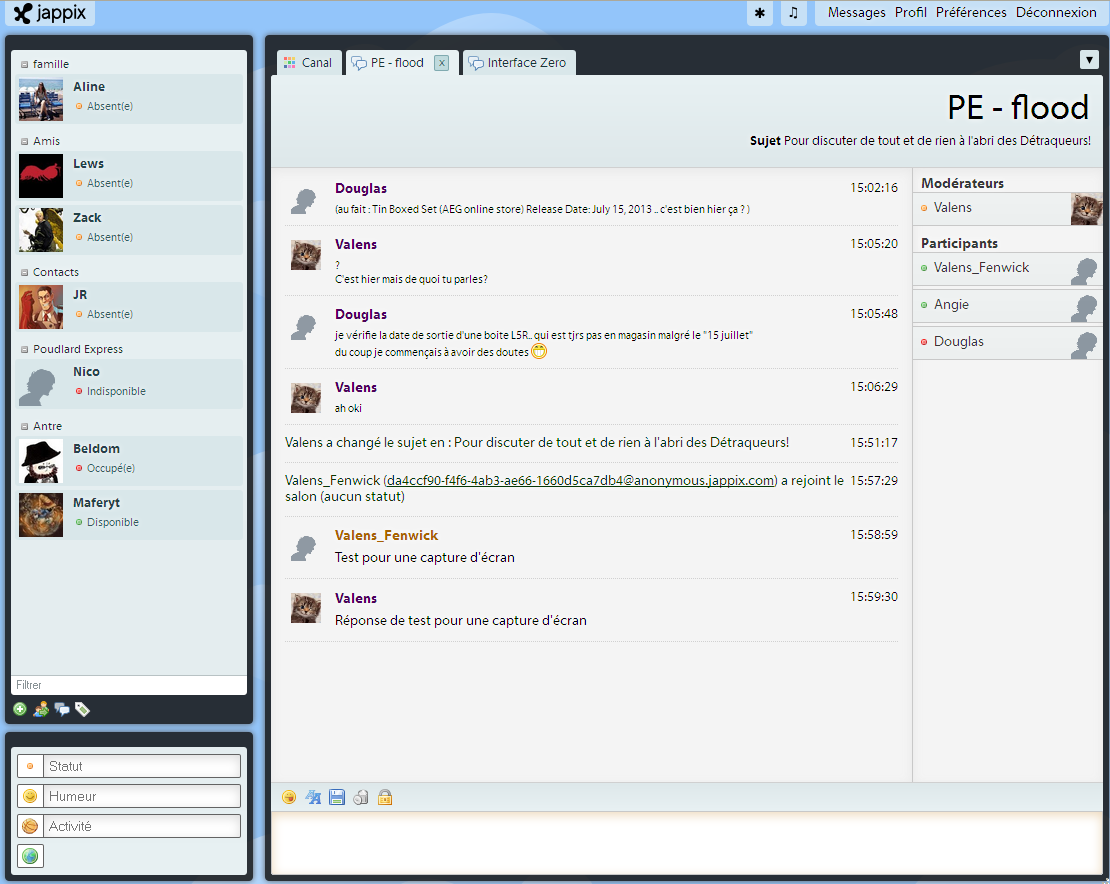Screen dimensions: 1110x884
Task: Click the green plus add contact icon
Action: coord(20,709)
